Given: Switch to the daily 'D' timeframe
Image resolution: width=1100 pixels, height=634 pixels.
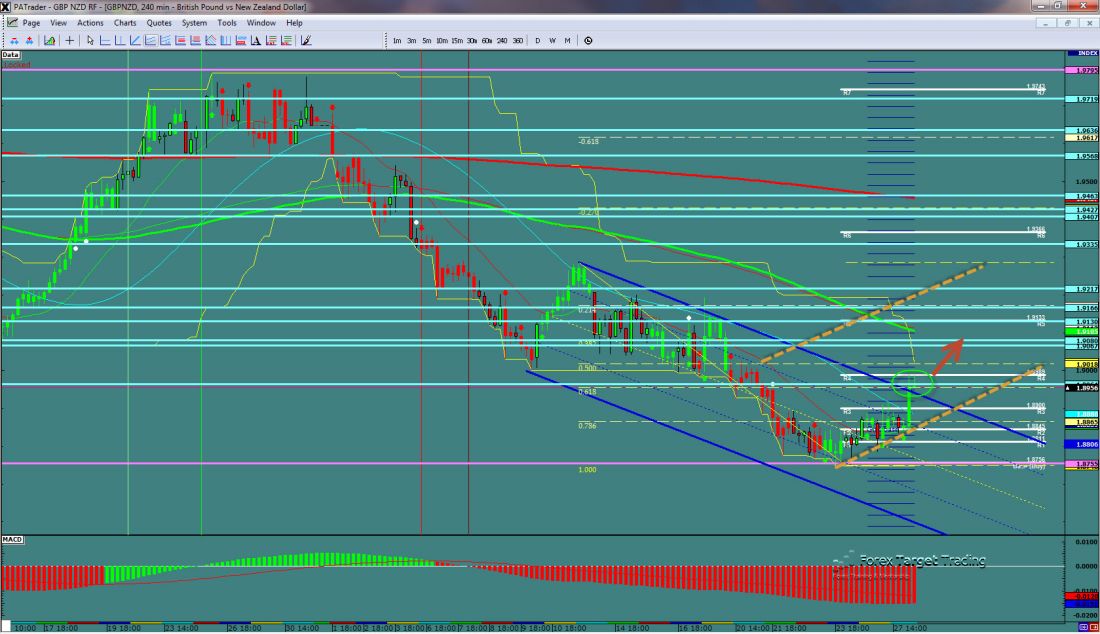Looking at the screenshot, I should point(537,41).
